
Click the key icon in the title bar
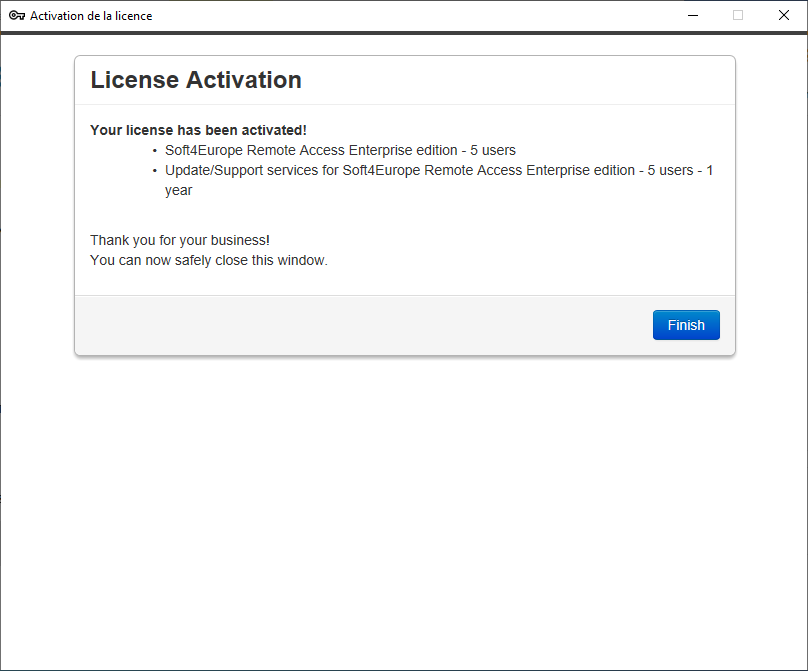[x=17, y=16]
